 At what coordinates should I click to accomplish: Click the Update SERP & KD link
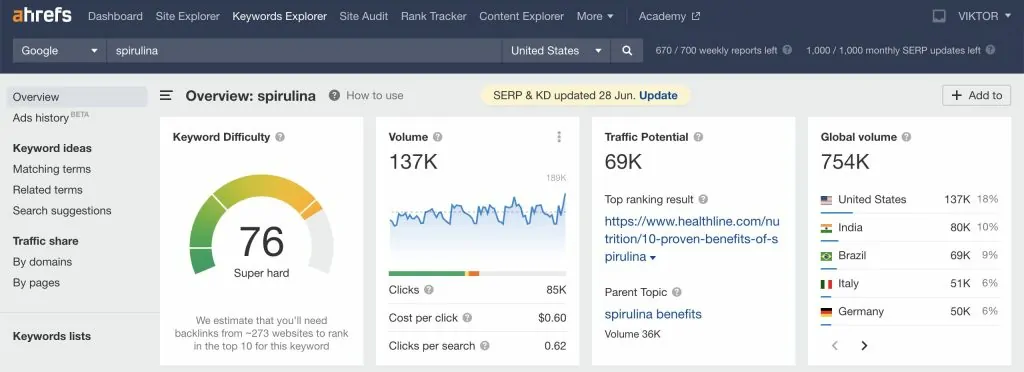(x=658, y=95)
